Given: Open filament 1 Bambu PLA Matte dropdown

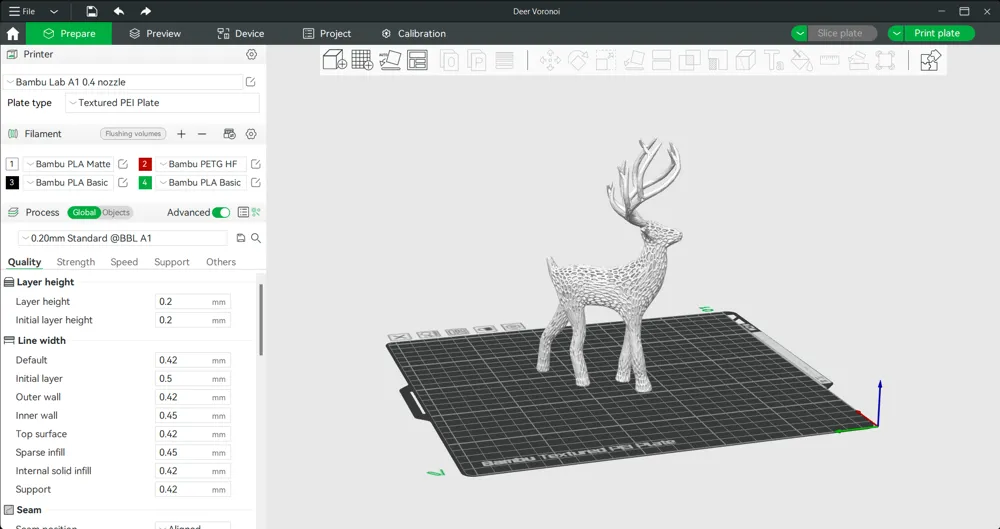Looking at the screenshot, I should tap(68, 164).
